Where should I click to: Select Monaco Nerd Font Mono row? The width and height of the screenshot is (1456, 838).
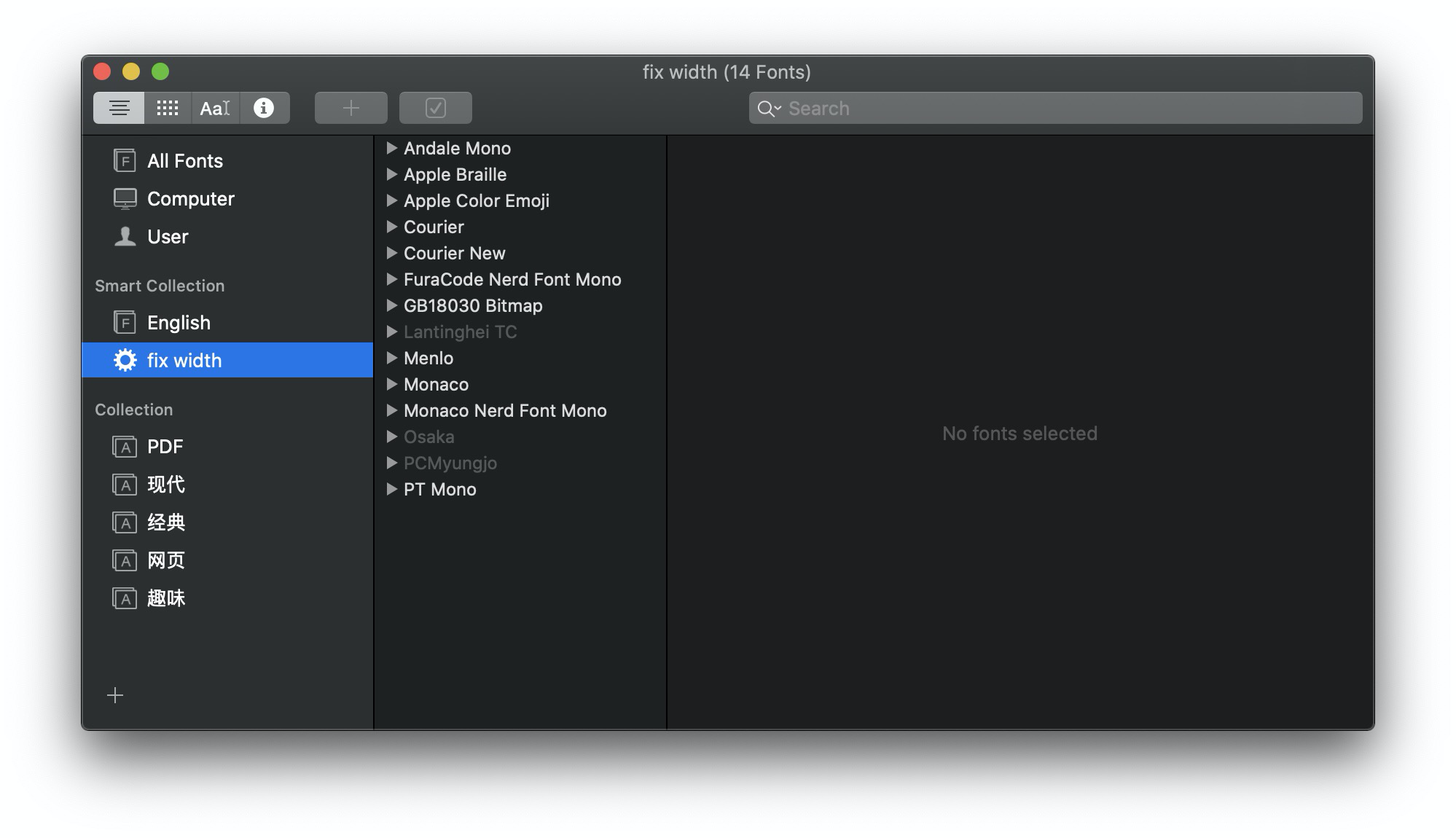coord(520,410)
